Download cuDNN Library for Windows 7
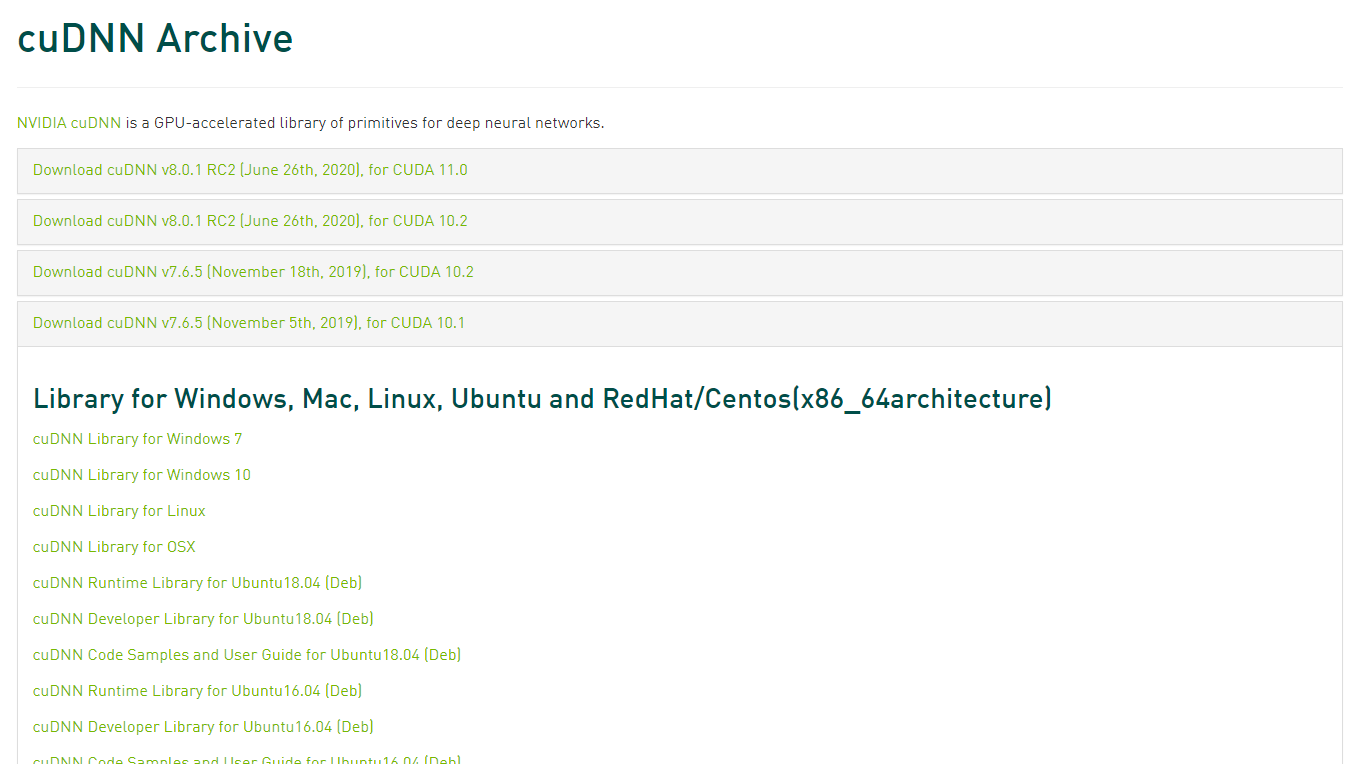The width and height of the screenshot is (1361, 764). 137,439
